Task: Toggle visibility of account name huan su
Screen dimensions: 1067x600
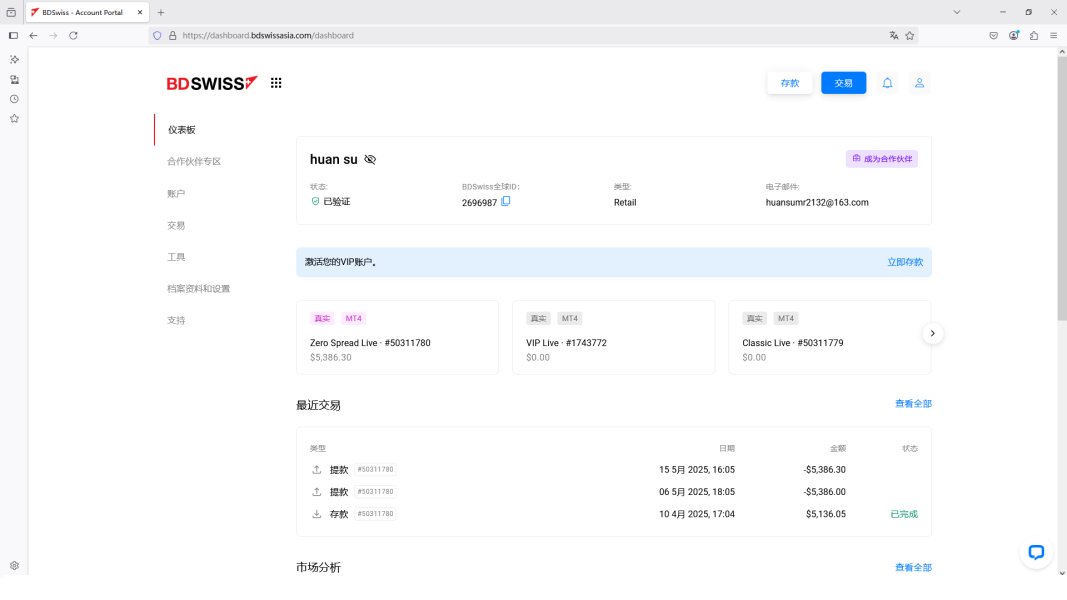Action: coord(370,159)
